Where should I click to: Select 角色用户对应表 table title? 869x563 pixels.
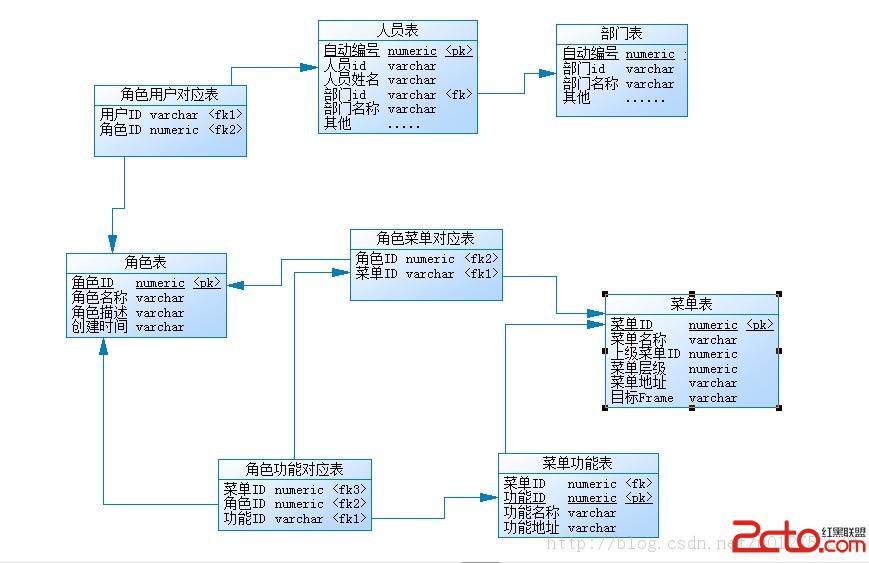click(170, 94)
